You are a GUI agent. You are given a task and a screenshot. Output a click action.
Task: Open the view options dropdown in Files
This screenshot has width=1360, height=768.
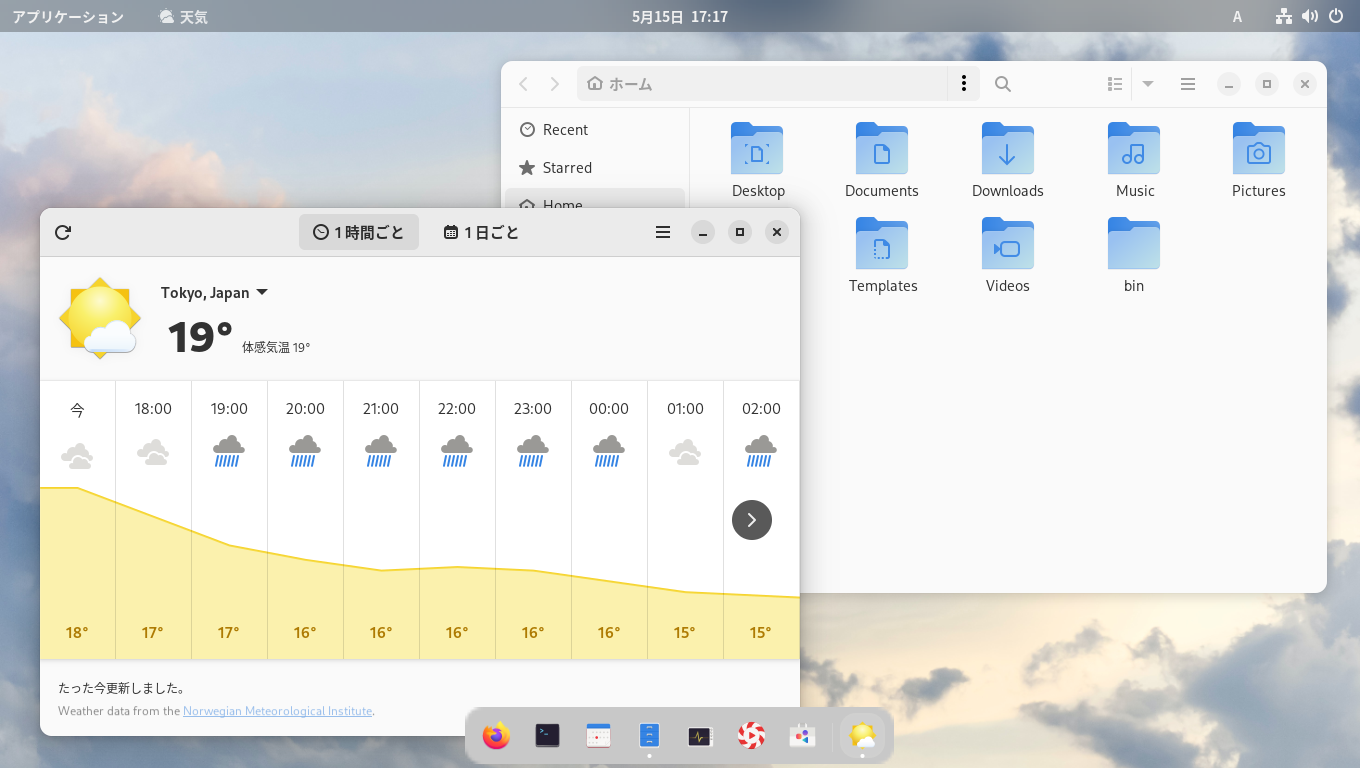click(x=1147, y=84)
